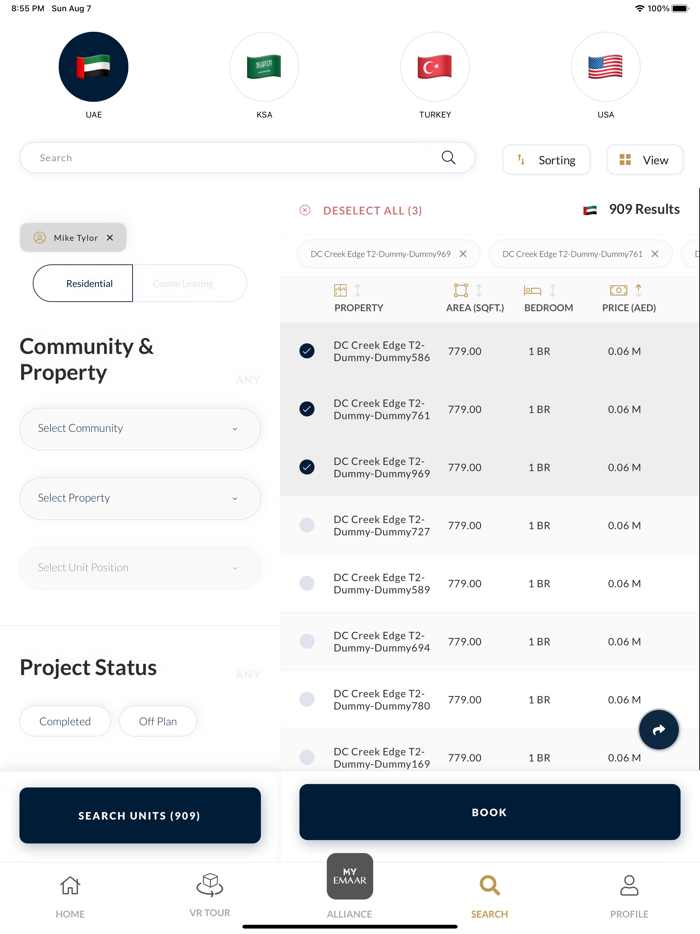Filter by Off Plan project status

tap(158, 721)
